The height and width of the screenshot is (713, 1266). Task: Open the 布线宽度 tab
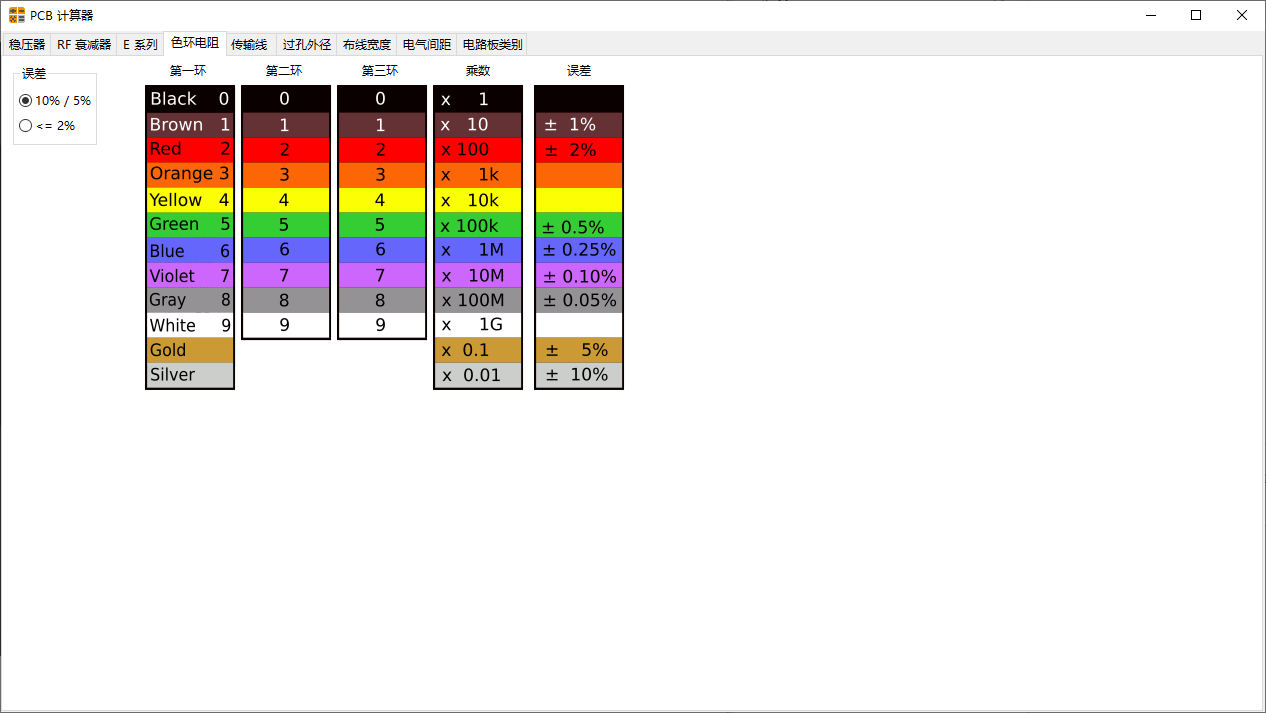[x=366, y=45]
